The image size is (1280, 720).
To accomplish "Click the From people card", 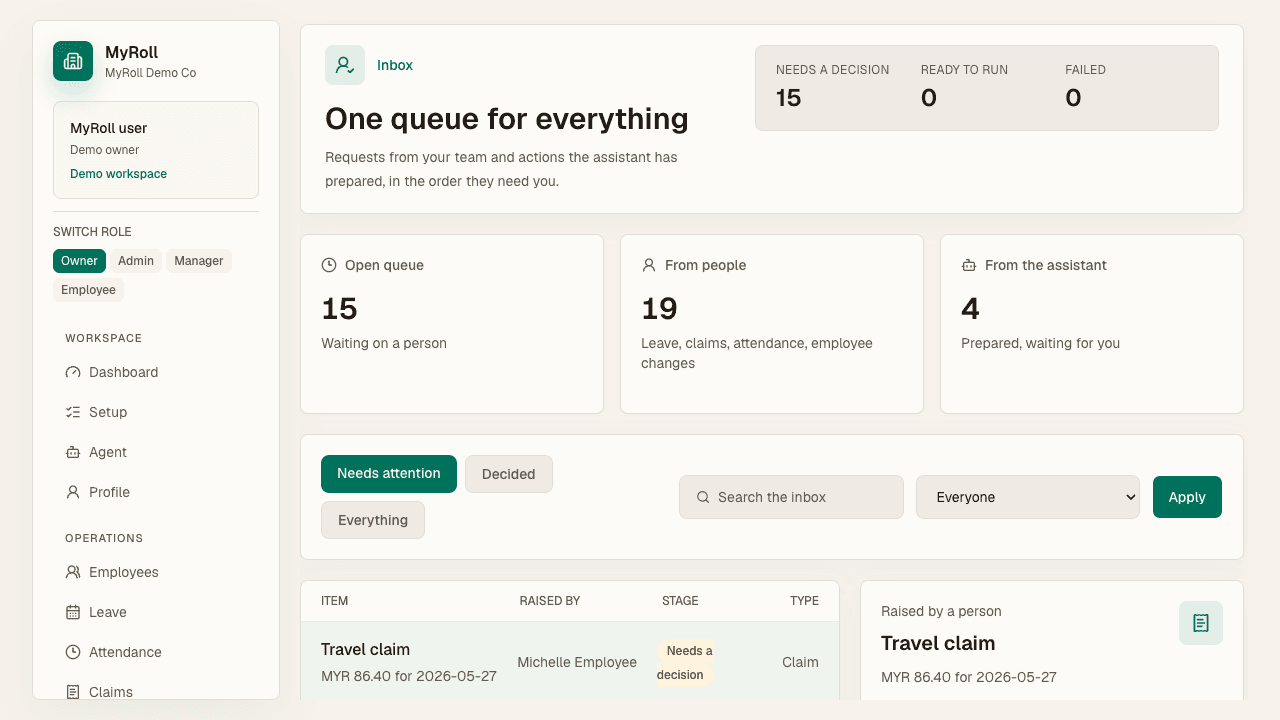I will (x=772, y=324).
